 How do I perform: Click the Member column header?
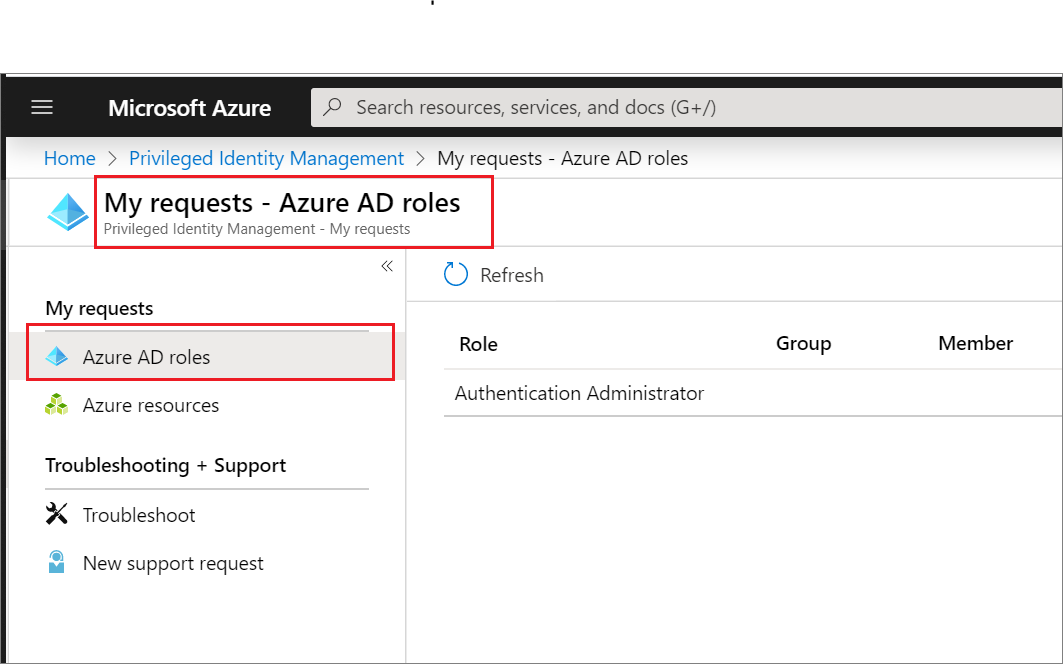[x=976, y=343]
